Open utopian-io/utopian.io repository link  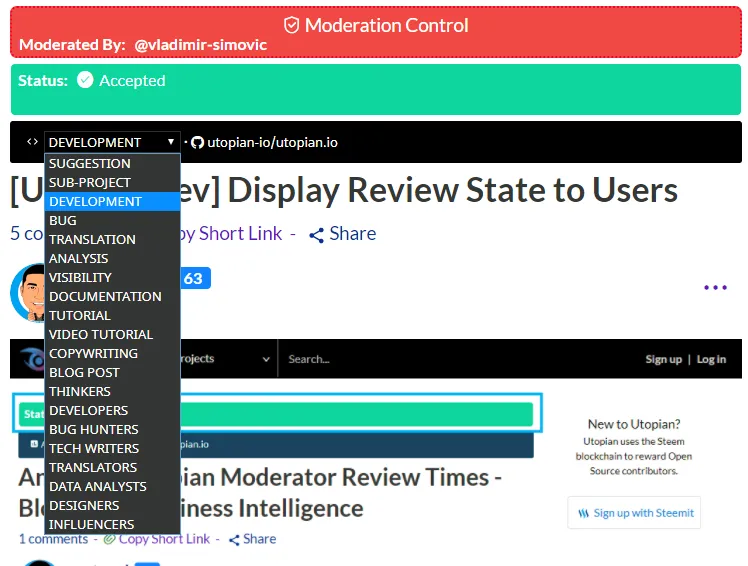pyautogui.click(x=272, y=143)
